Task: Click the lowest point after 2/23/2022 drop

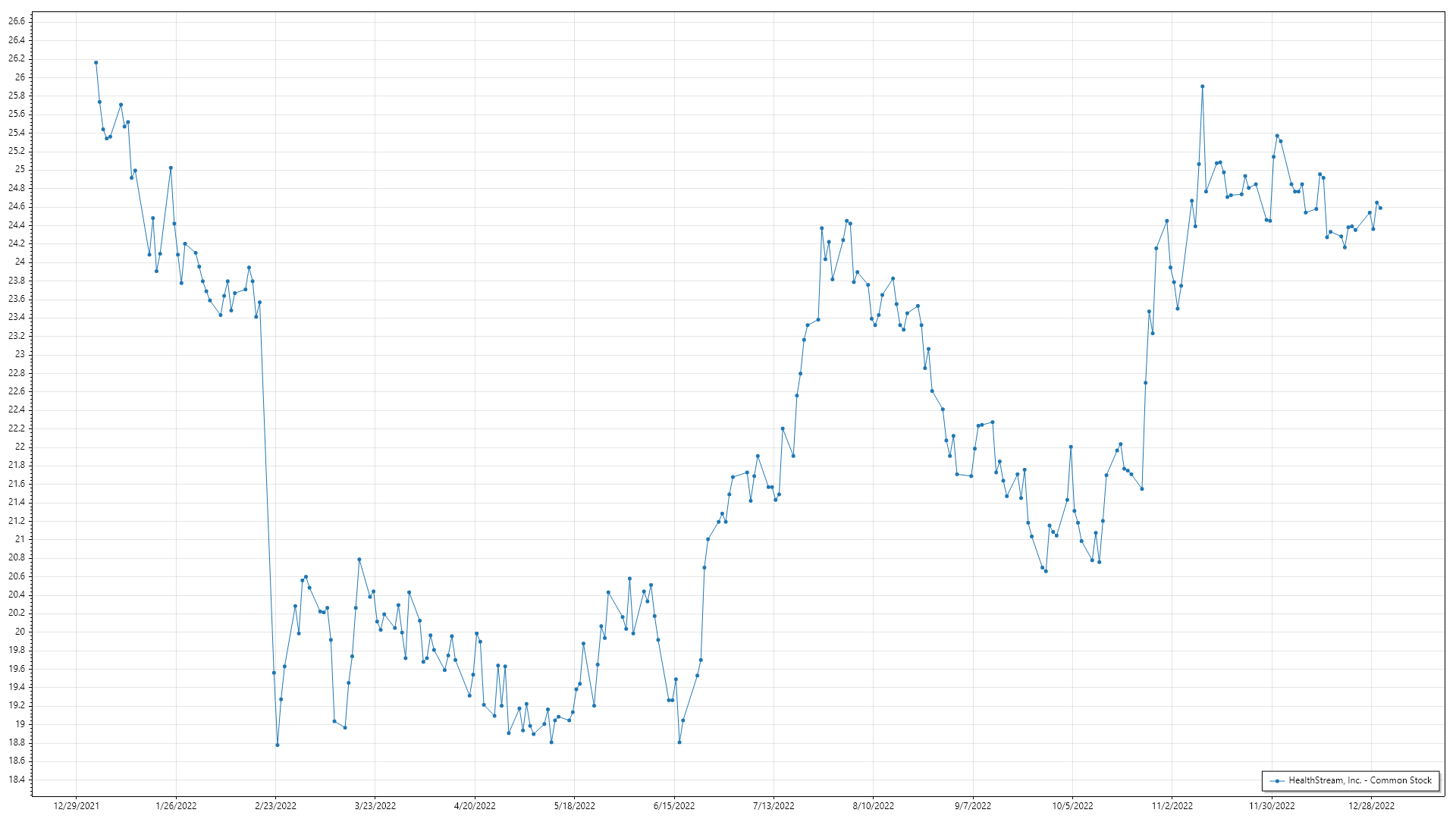Action: [x=278, y=745]
